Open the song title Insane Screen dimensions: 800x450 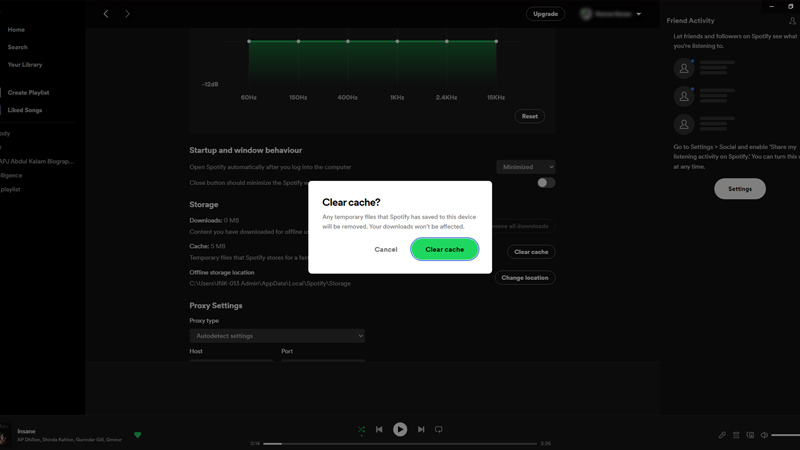pyautogui.click(x=27, y=431)
